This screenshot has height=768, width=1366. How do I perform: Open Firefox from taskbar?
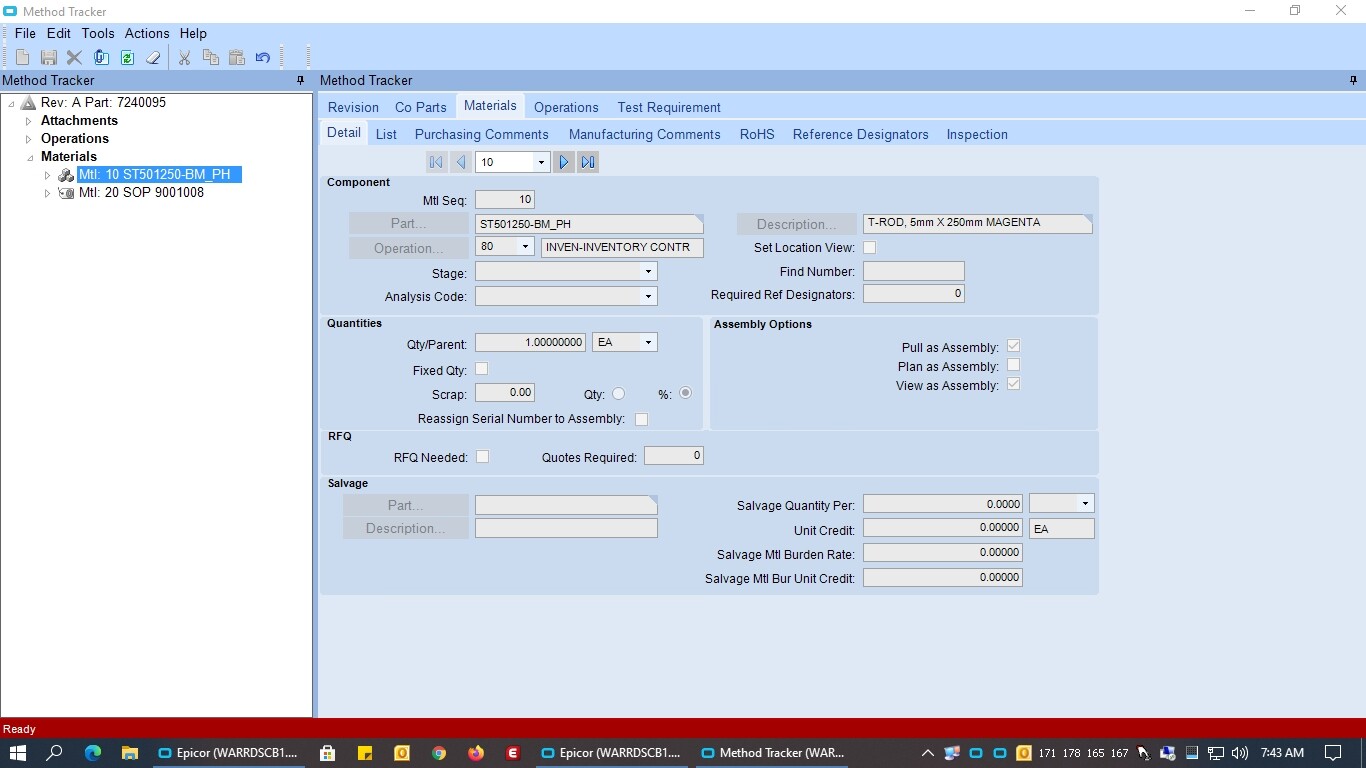(x=476, y=753)
